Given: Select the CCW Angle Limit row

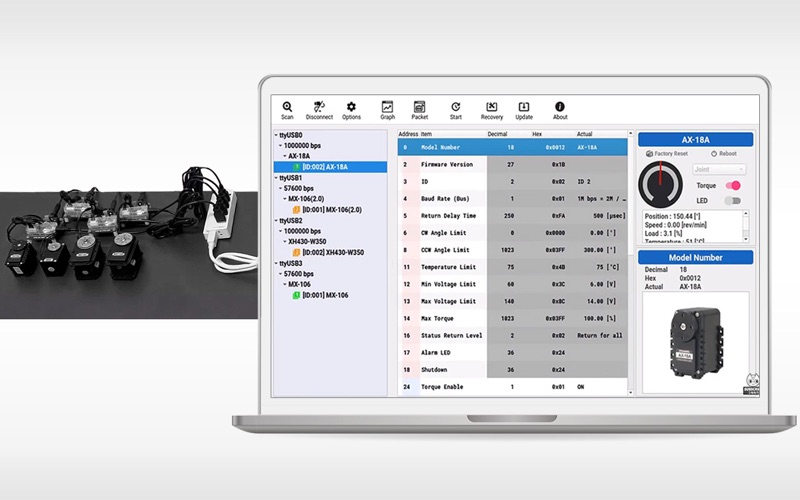Looking at the screenshot, I should tap(512, 250).
